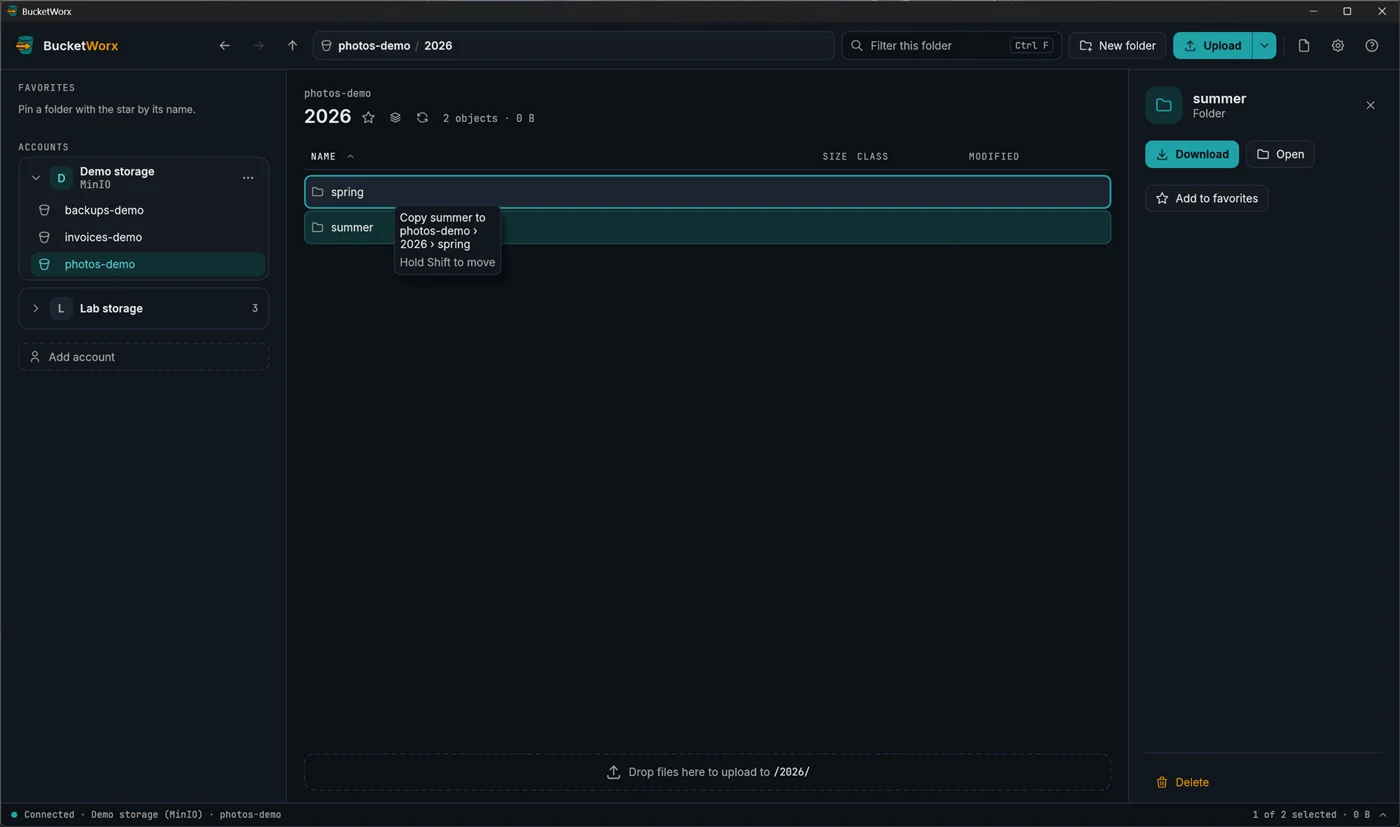Sort by the SIZE column header
The width and height of the screenshot is (1400, 827).
834,157
